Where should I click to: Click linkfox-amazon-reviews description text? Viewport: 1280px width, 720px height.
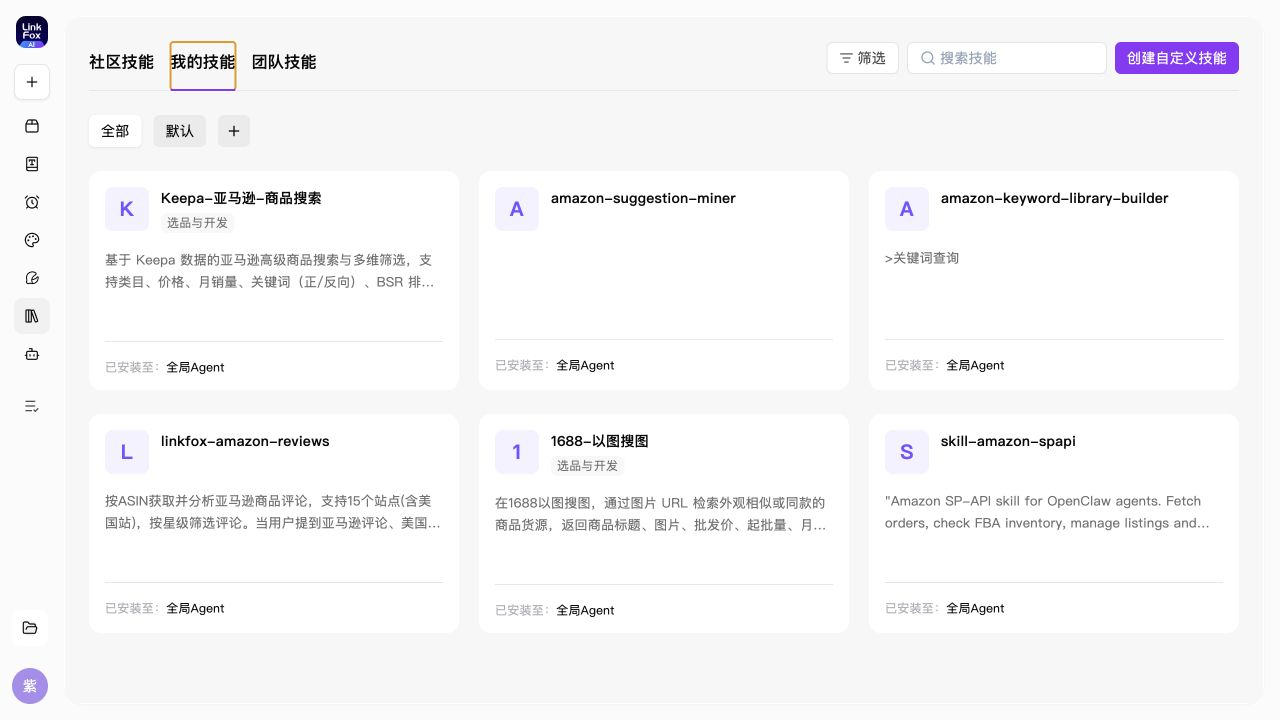click(272, 512)
